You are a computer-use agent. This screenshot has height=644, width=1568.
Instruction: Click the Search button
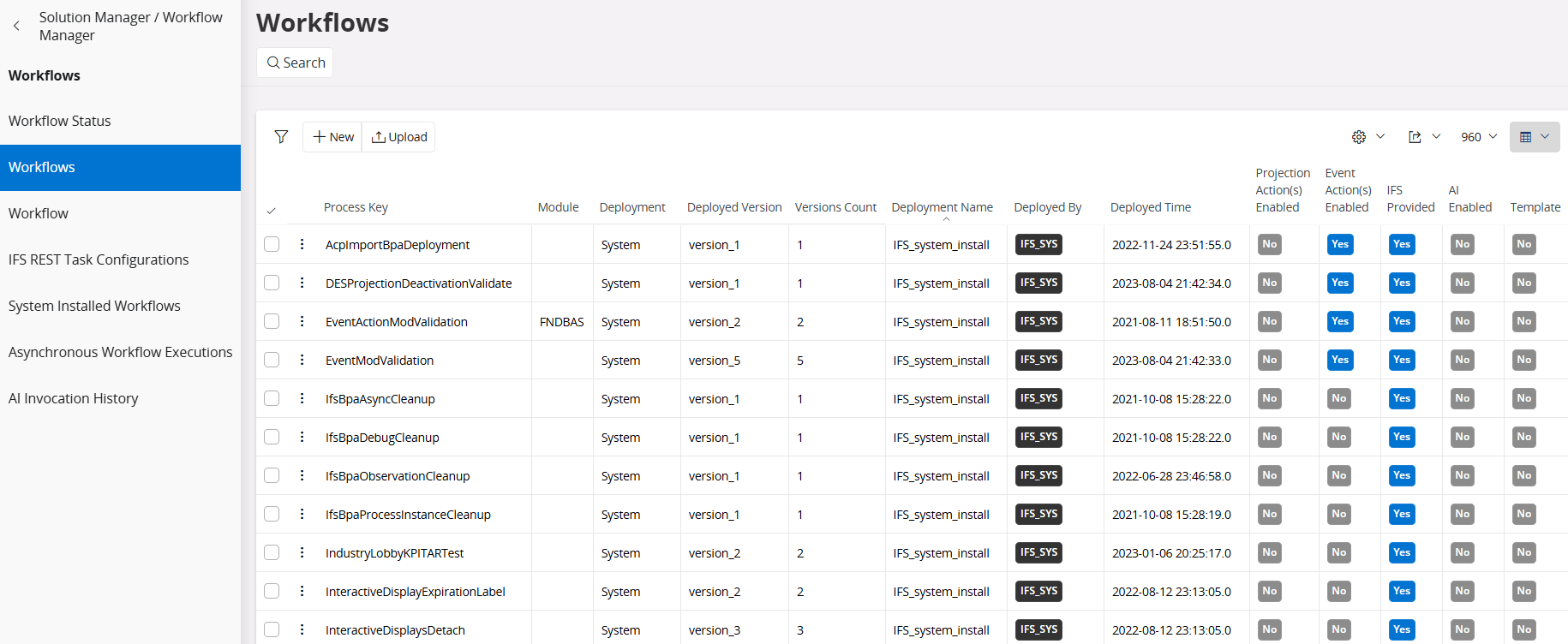pos(295,63)
